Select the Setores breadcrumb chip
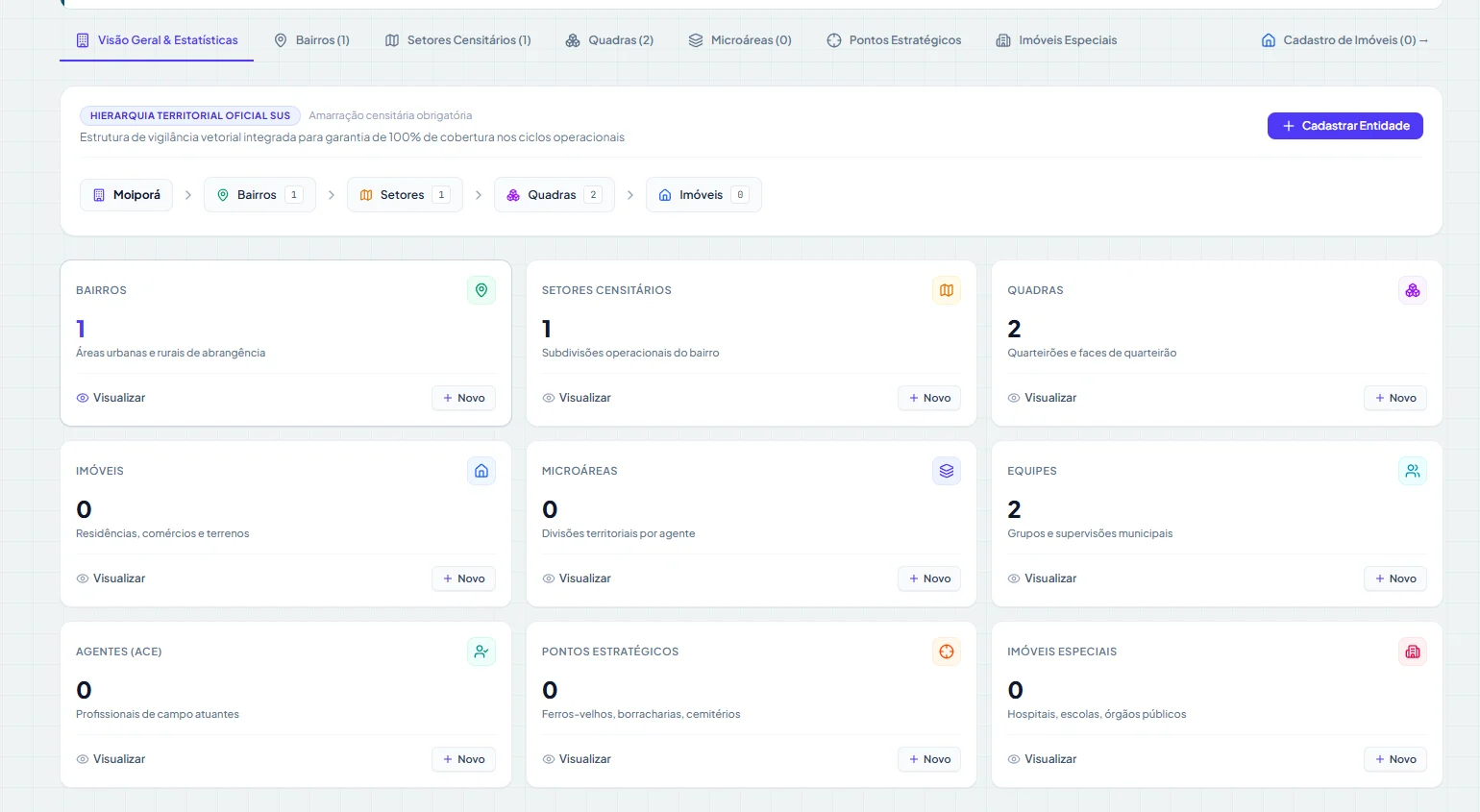Viewport: 1480px width, 812px height. click(x=405, y=195)
